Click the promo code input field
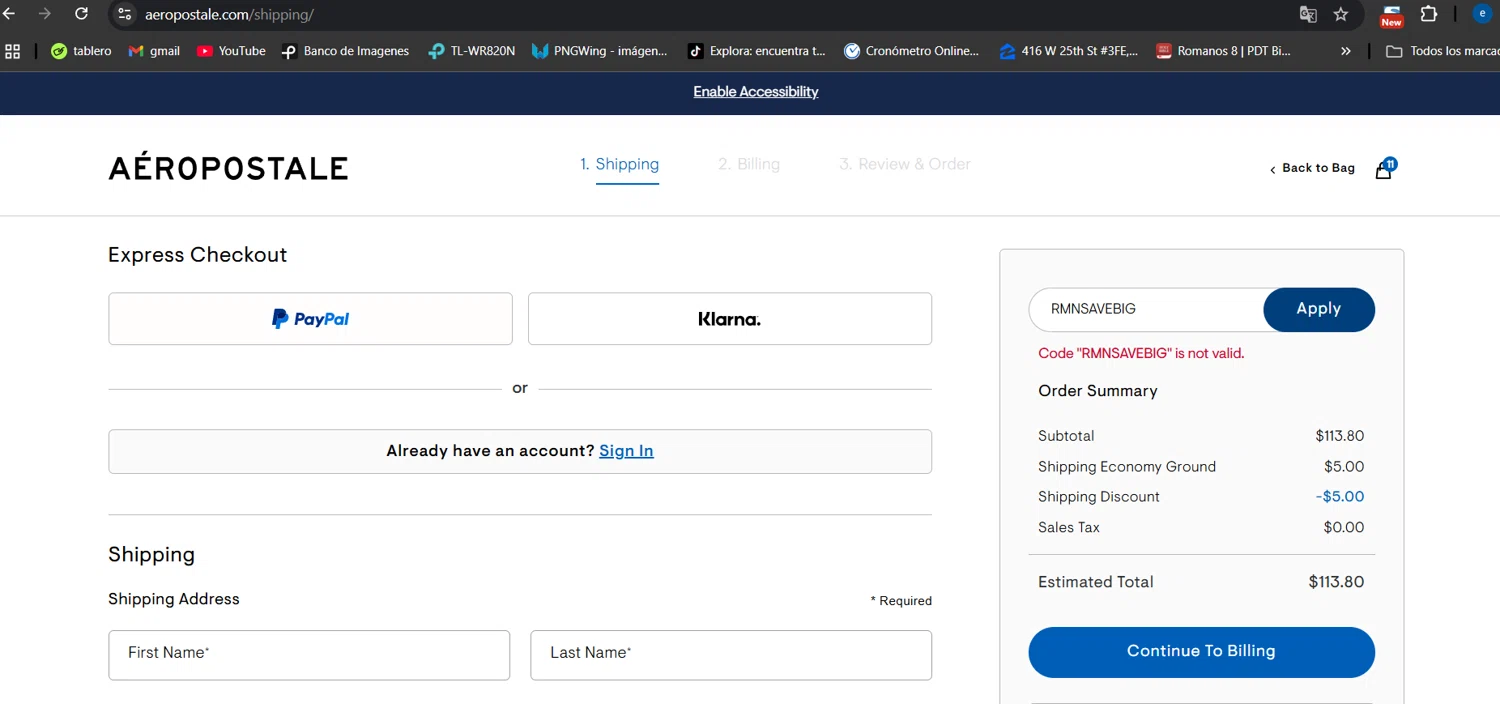 click(1147, 309)
